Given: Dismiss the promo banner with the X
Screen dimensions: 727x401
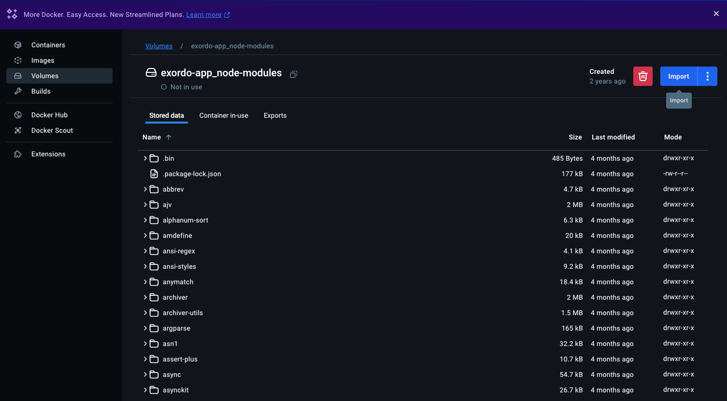Looking at the screenshot, I should point(716,14).
